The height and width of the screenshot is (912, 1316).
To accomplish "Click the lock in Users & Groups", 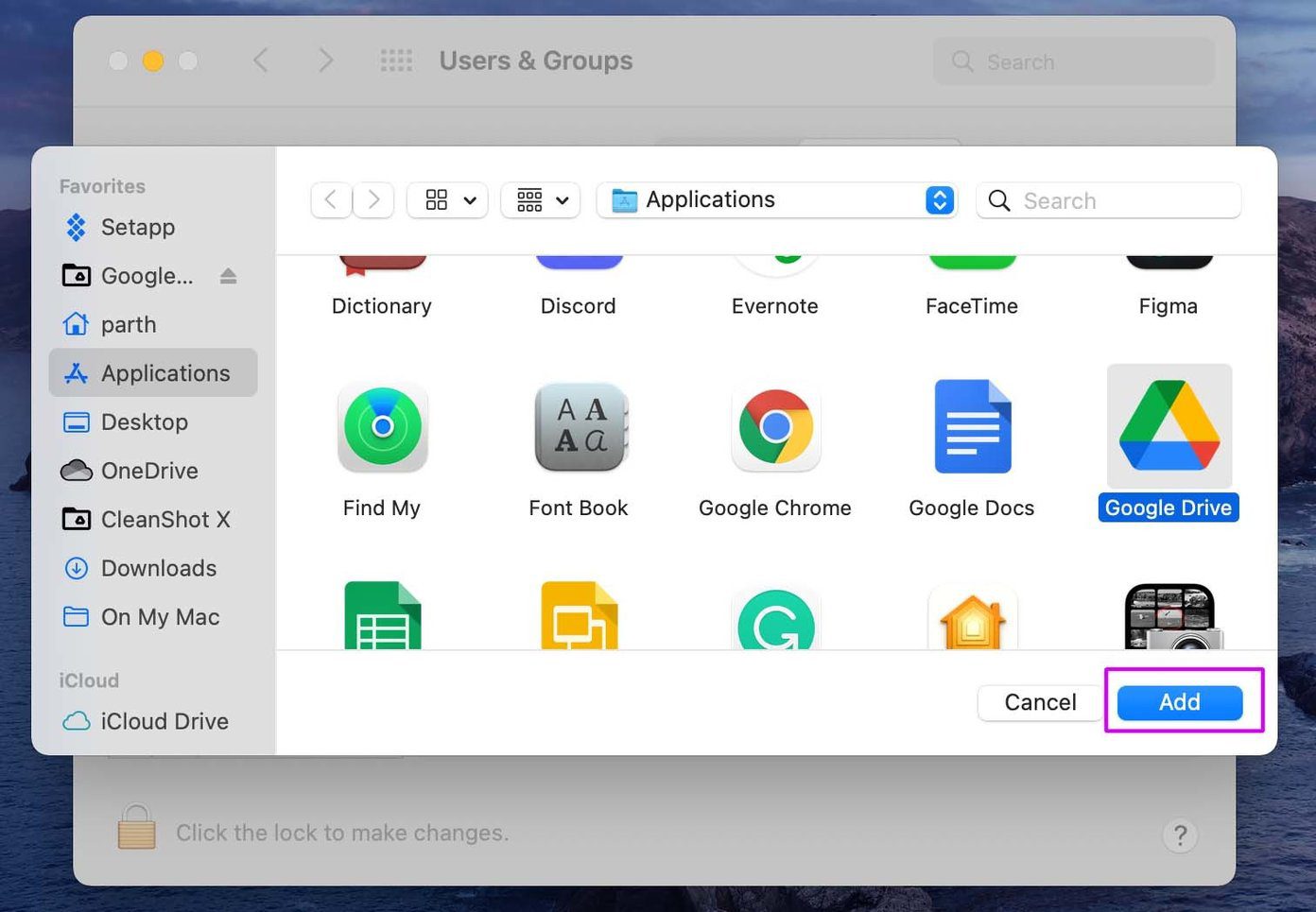I will tap(137, 827).
